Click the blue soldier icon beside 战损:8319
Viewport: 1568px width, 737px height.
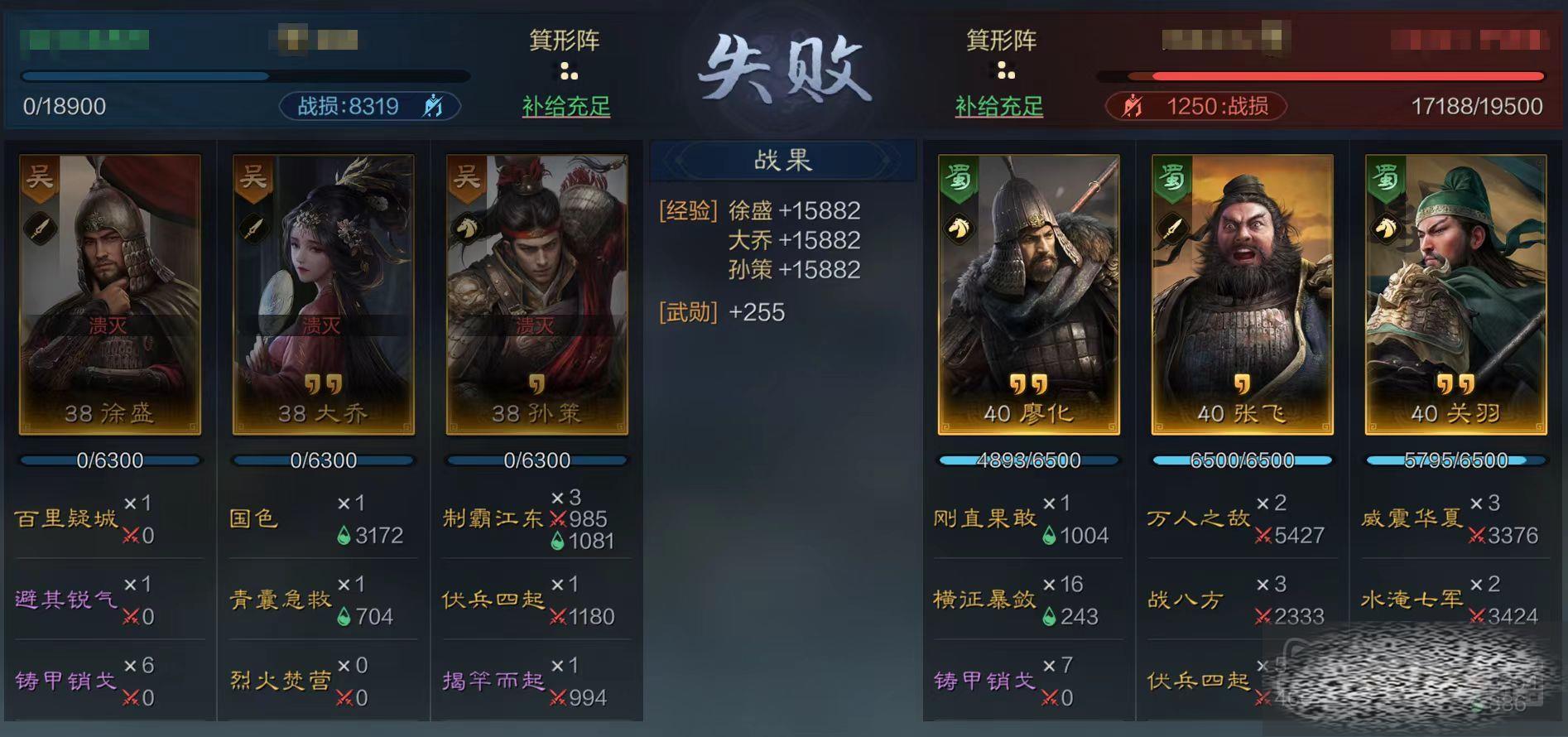(x=432, y=106)
